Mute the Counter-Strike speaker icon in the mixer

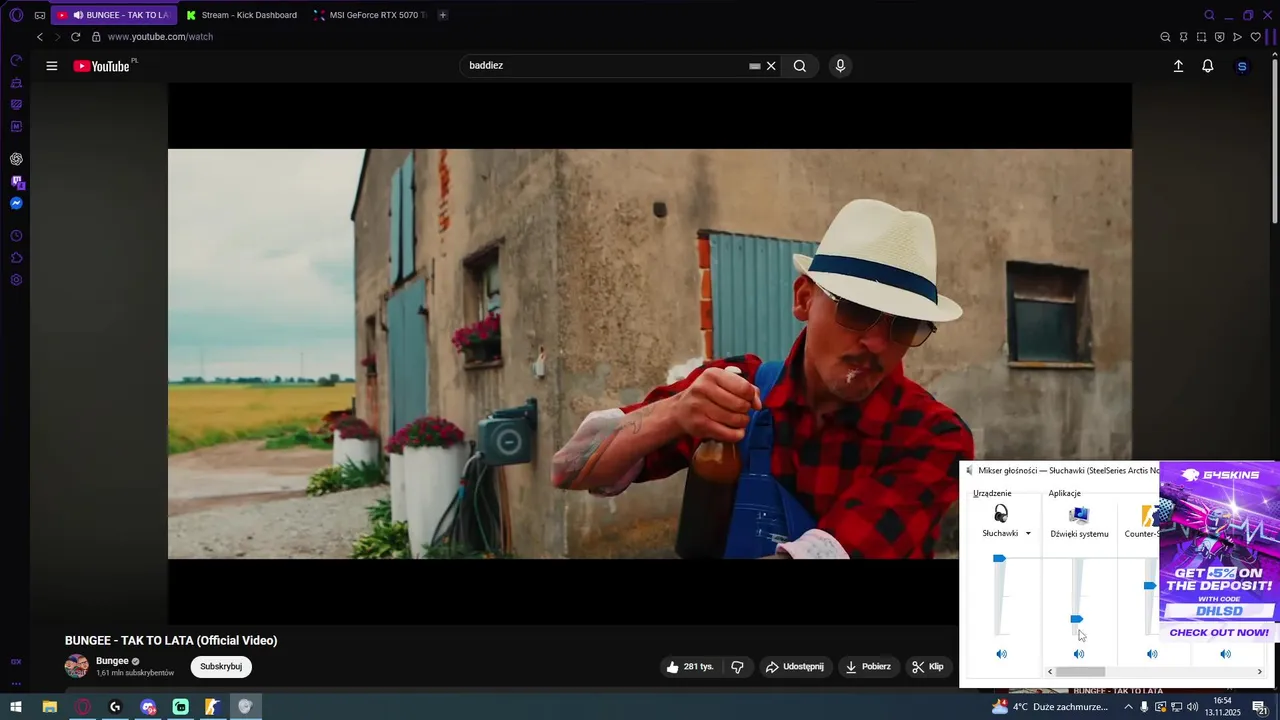(1152, 654)
